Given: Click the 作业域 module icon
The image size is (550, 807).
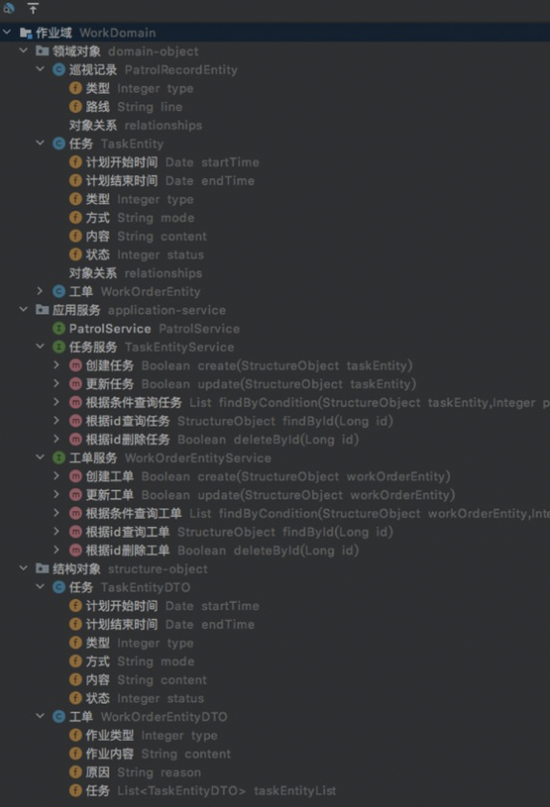Looking at the screenshot, I should tap(26, 33).
